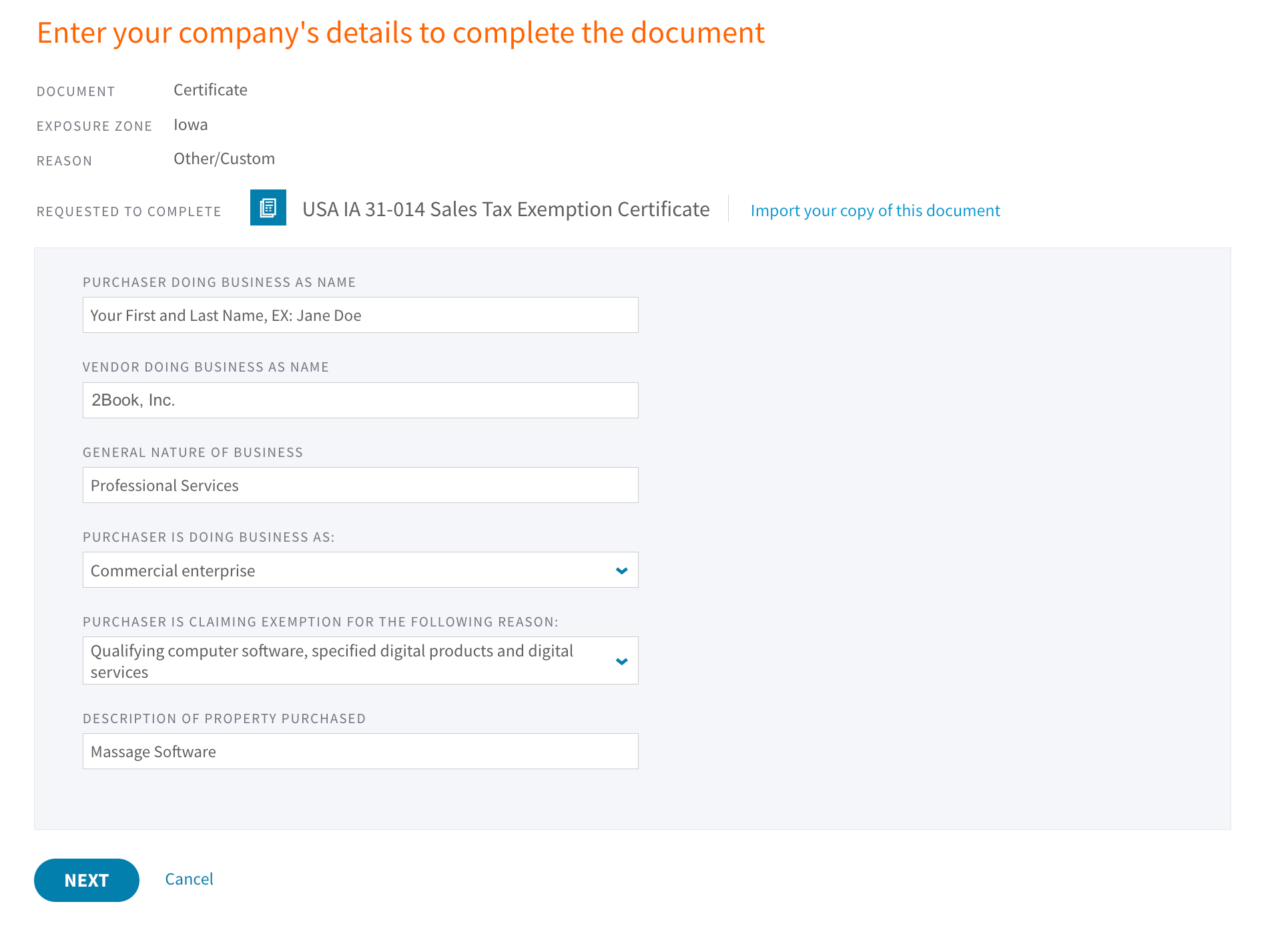Click the Exposure Zone value Iowa
The image size is (1288, 938).
190,125
